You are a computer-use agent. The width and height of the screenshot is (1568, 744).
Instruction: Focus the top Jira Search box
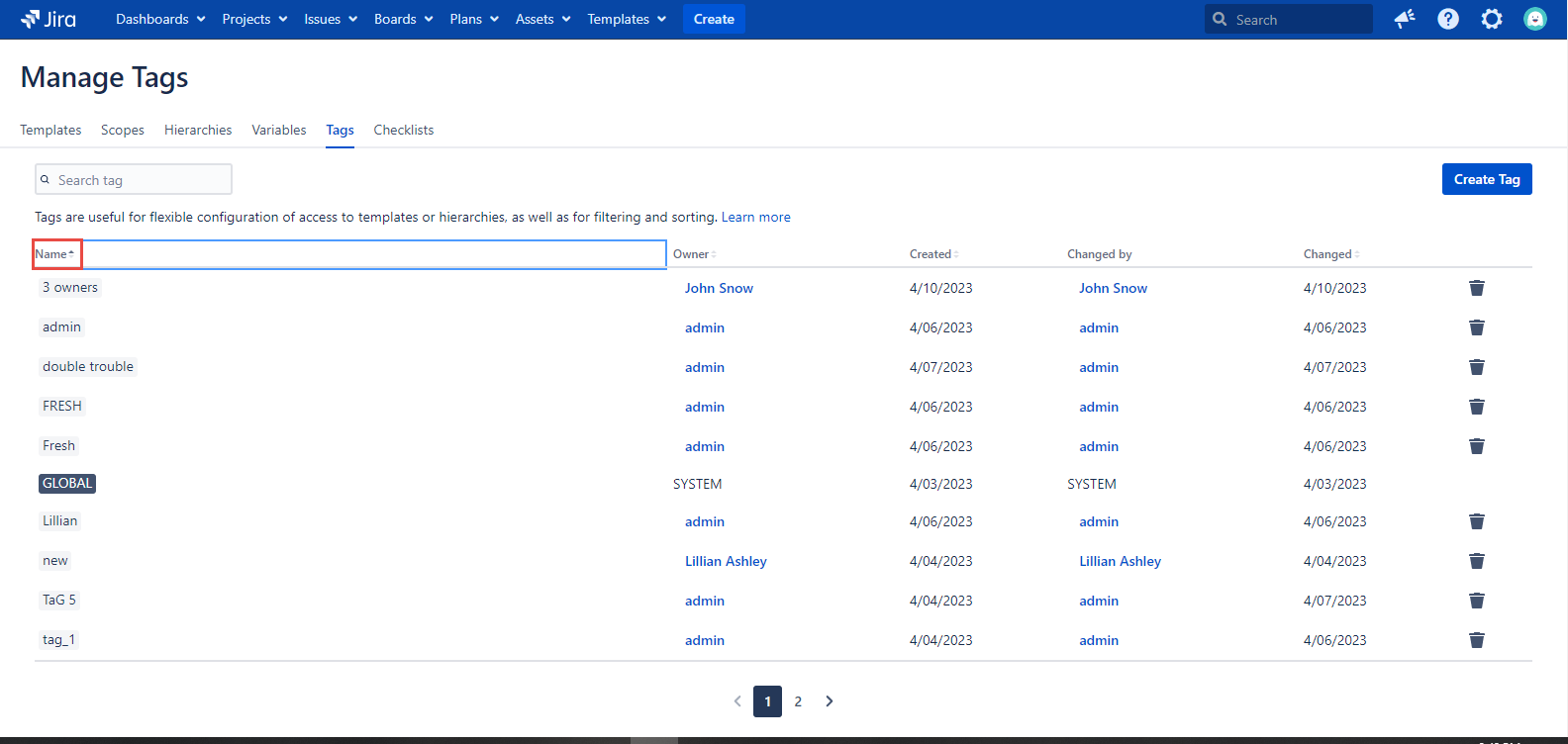coord(1289,19)
